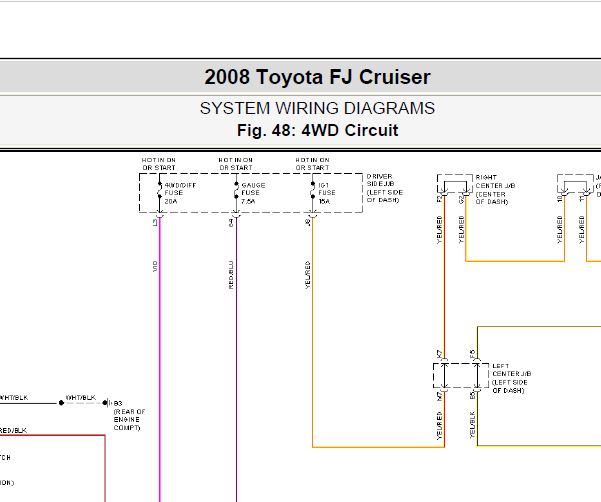Click the DRIVER SIDE J/B label
The height and width of the screenshot is (502, 601).
(384, 188)
